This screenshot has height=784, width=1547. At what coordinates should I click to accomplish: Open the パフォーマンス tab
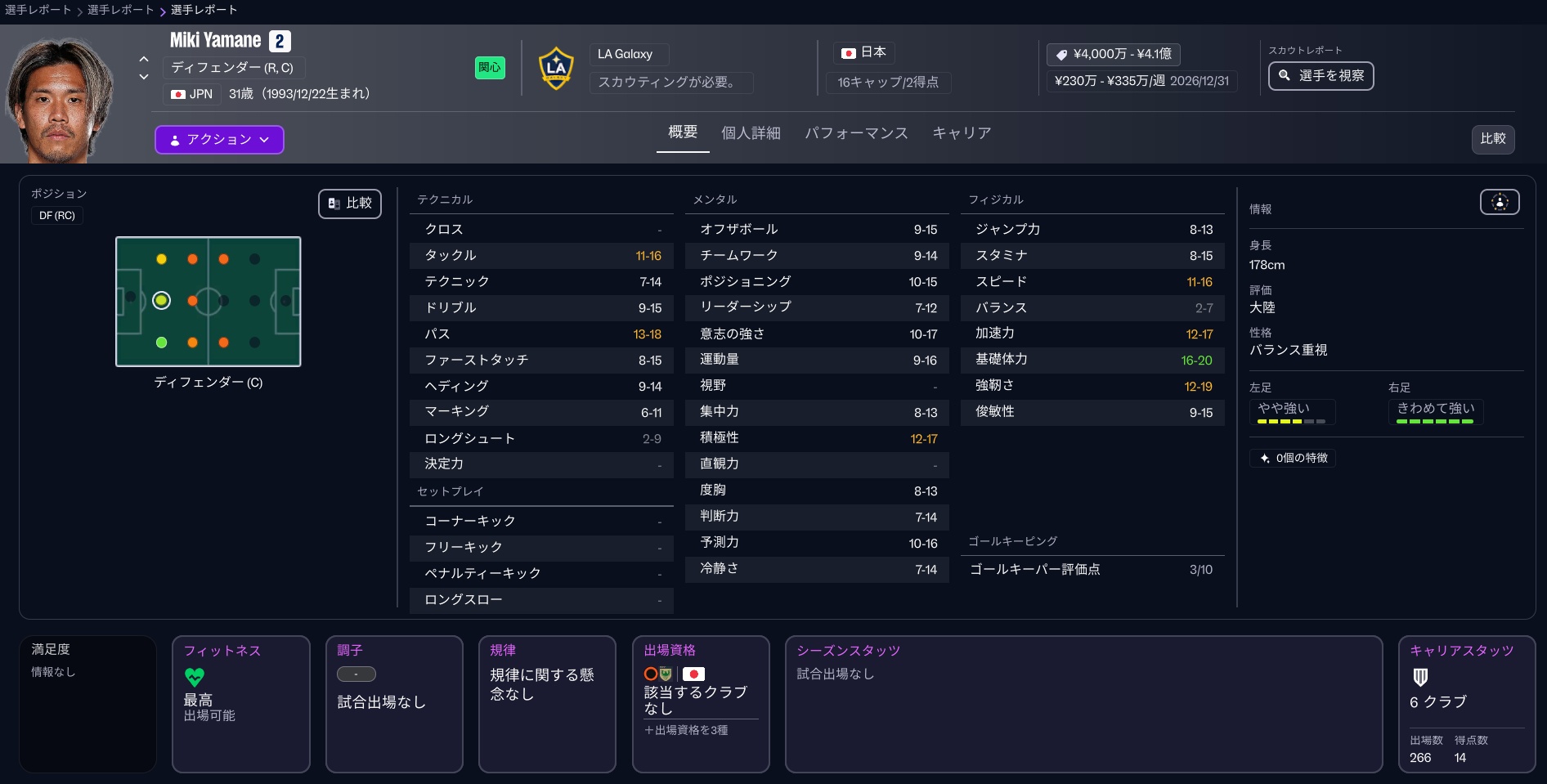pyautogui.click(x=855, y=133)
